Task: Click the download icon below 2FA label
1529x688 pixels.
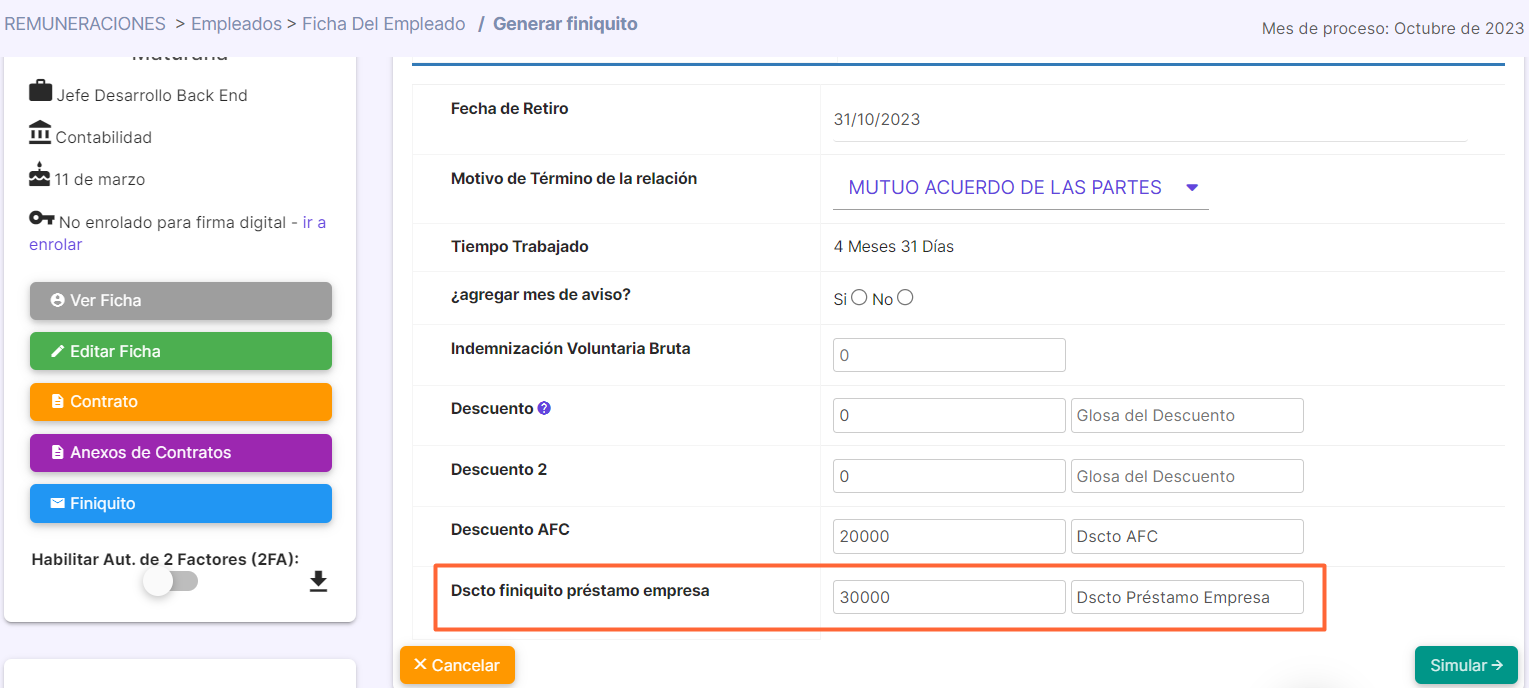Action: (318, 582)
